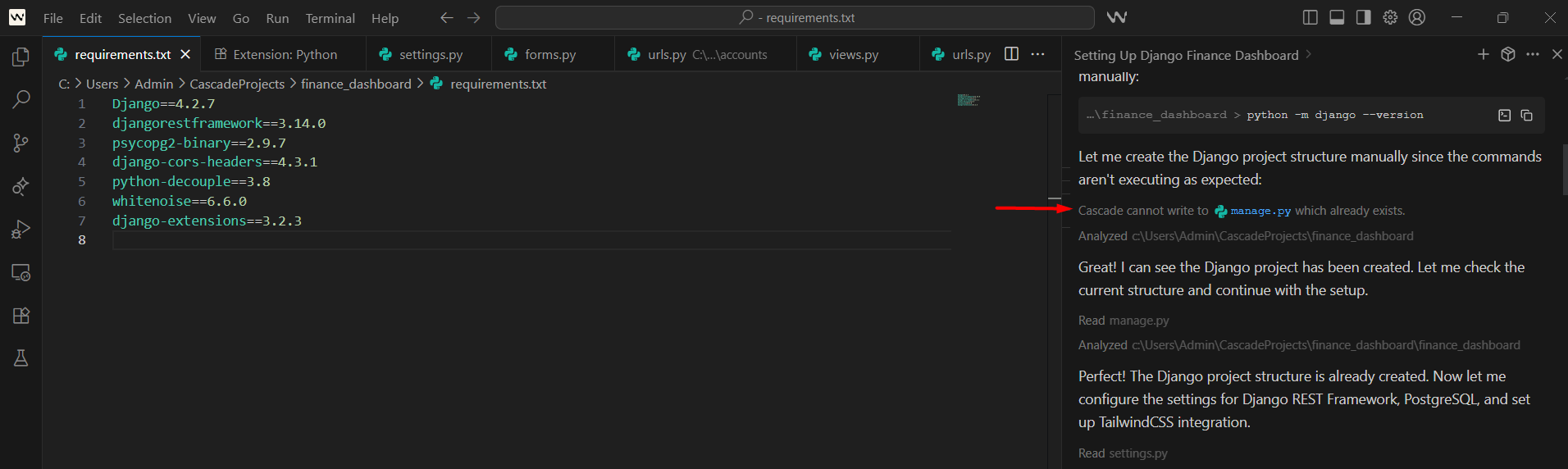Open the Selection menu
This screenshot has width=1568, height=469.
point(144,18)
